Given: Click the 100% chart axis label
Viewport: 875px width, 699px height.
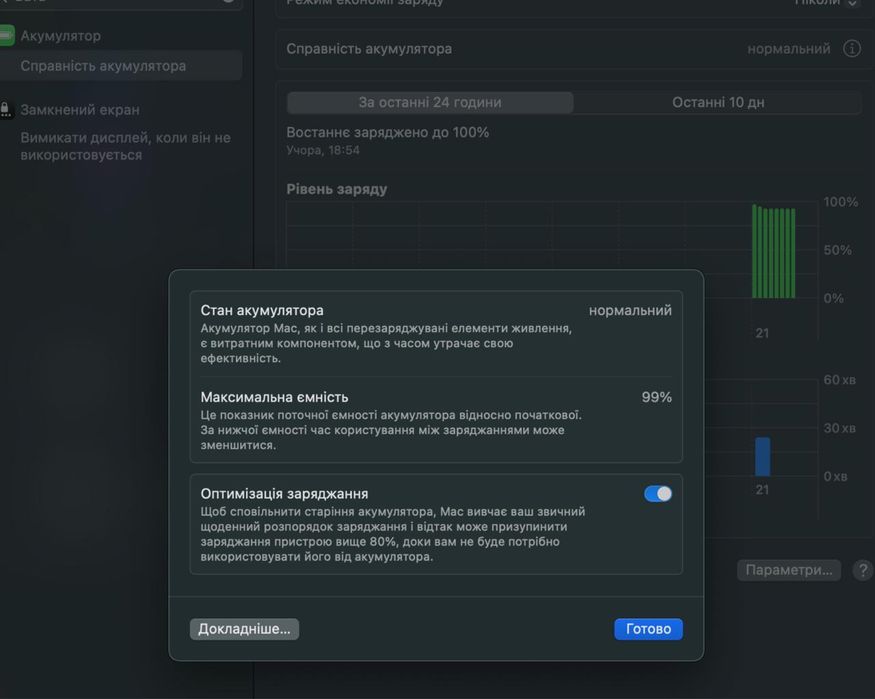Looking at the screenshot, I should click(840, 202).
